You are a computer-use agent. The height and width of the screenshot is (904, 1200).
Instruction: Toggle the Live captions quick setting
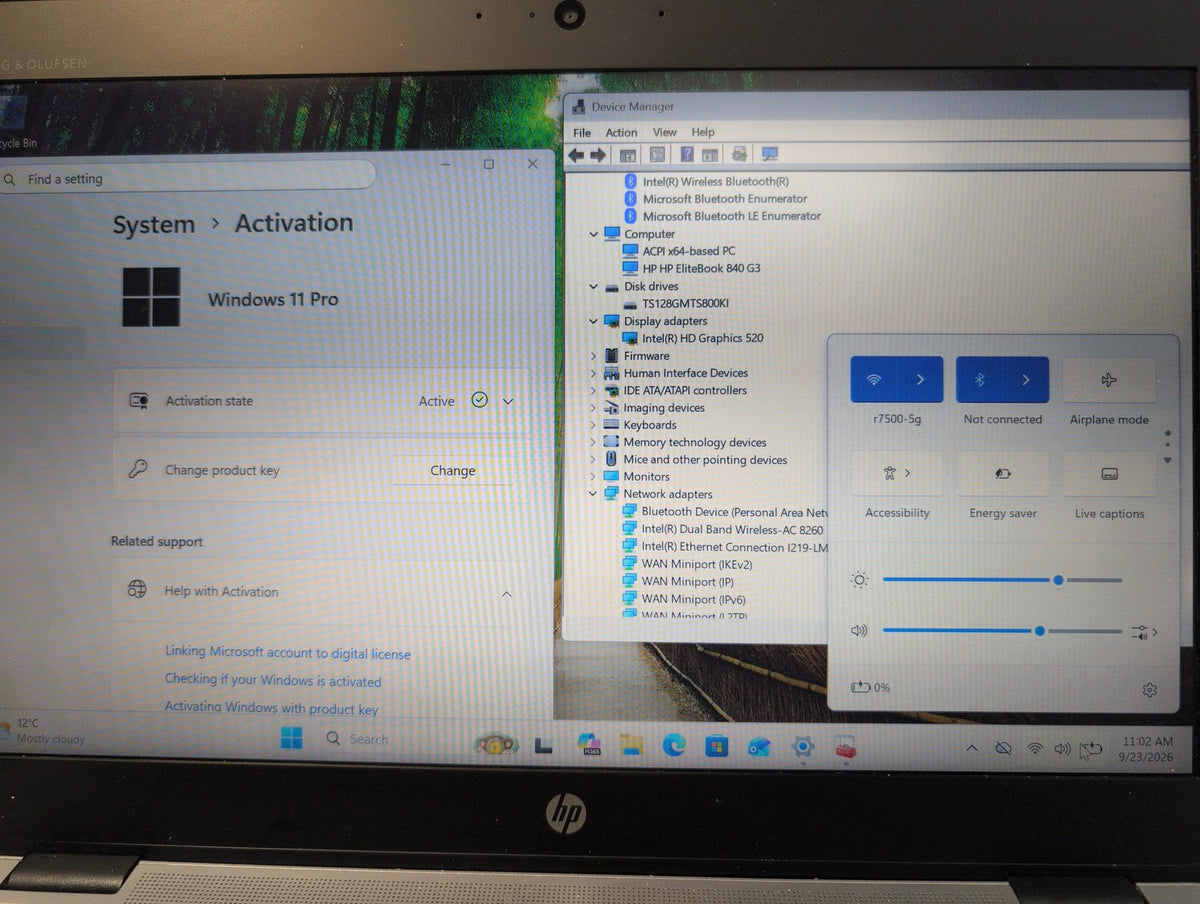pos(1109,474)
